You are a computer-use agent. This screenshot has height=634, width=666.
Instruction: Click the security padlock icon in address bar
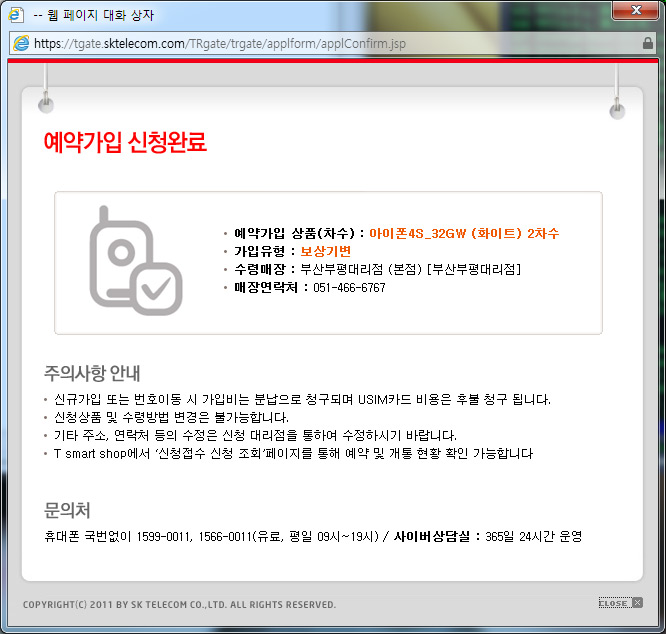tap(647, 43)
